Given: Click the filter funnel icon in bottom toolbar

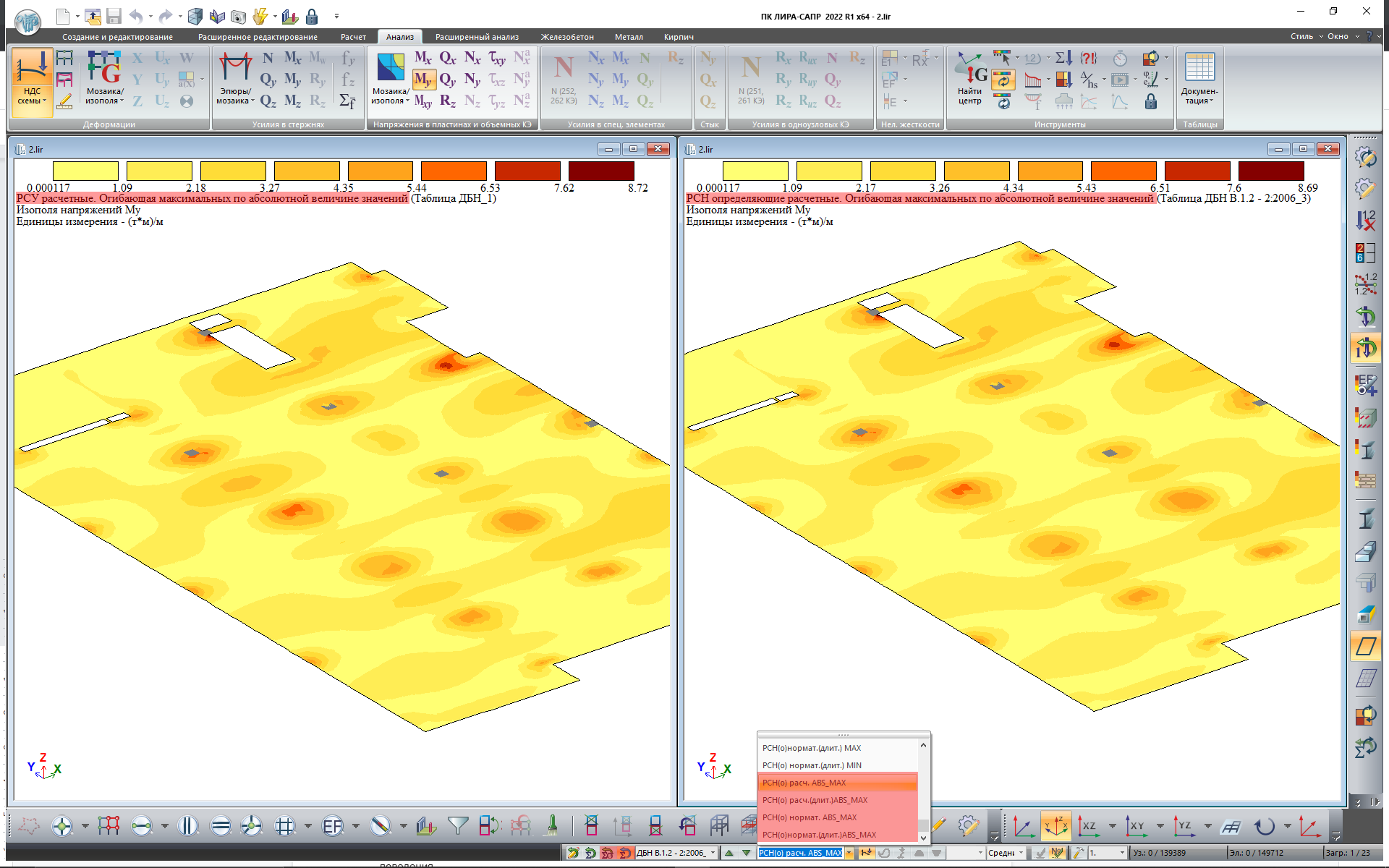Looking at the screenshot, I should pos(458,825).
